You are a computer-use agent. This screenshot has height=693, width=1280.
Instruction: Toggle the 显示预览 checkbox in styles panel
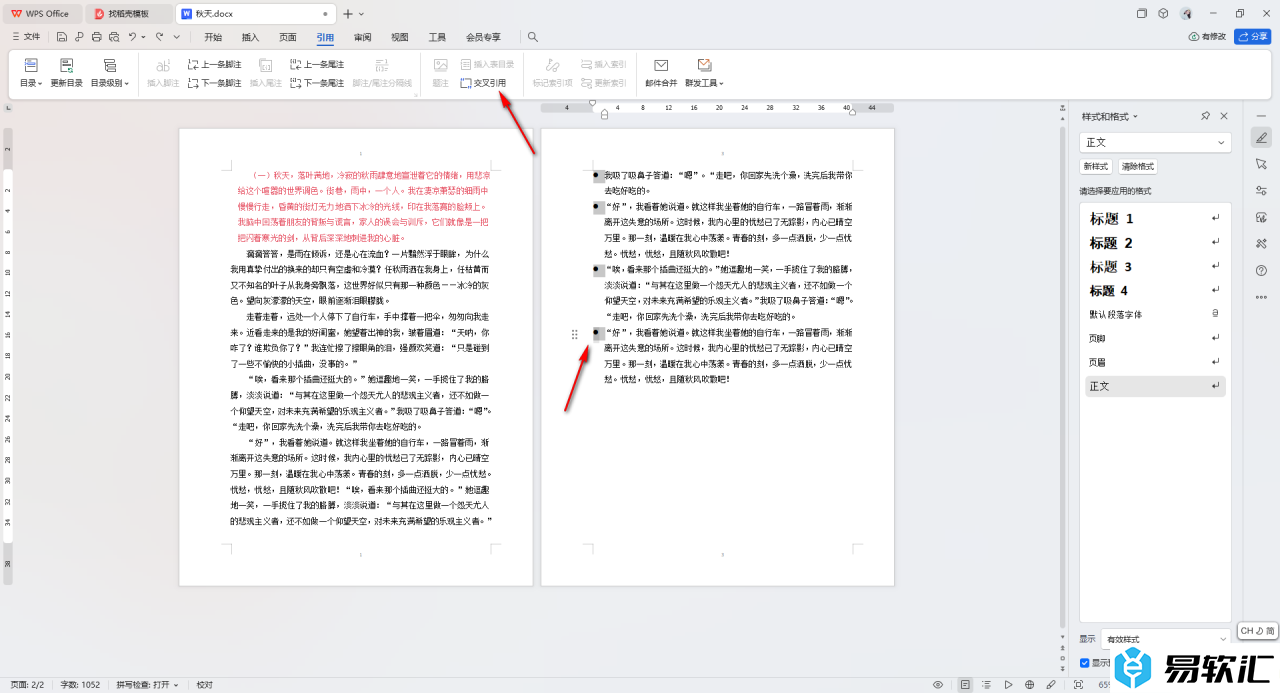coord(1085,663)
